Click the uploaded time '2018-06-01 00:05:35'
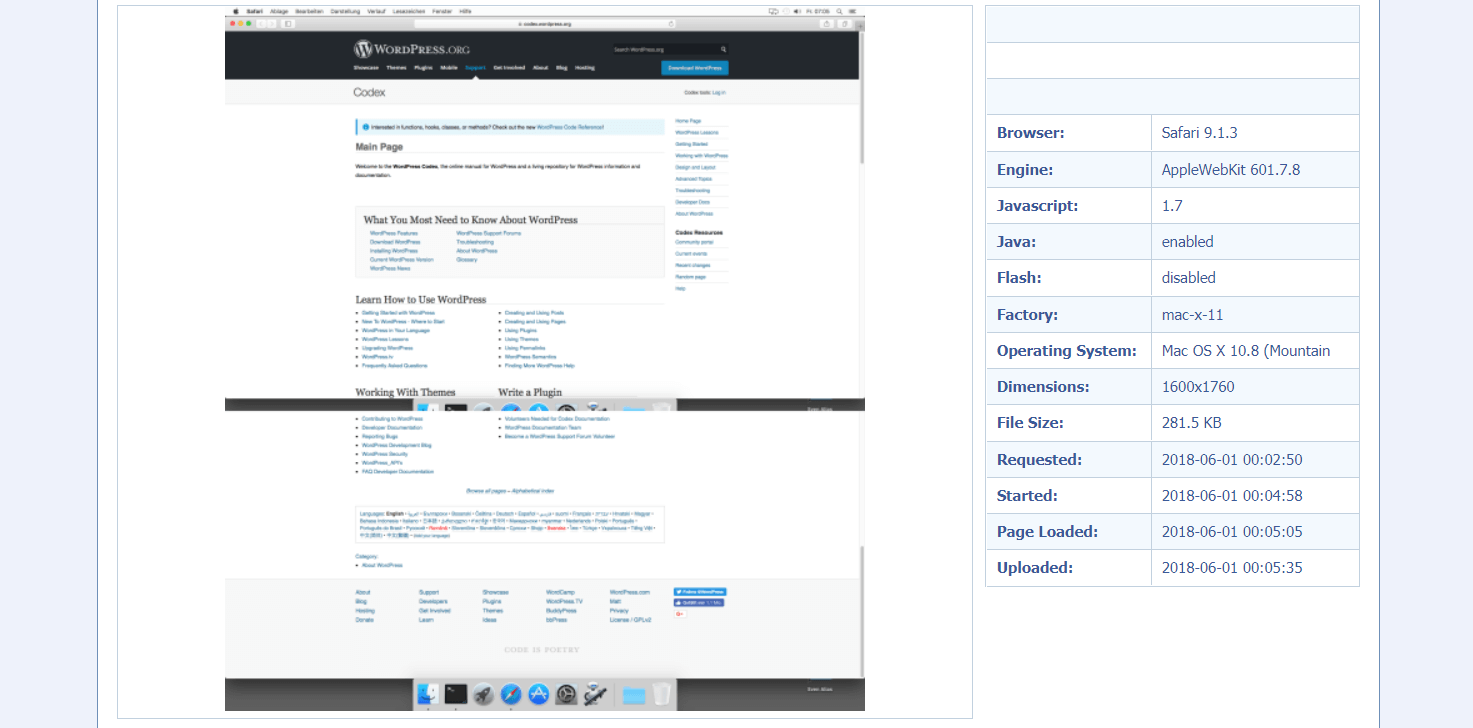Screen dimensions: 1473x728 [x=1232, y=567]
